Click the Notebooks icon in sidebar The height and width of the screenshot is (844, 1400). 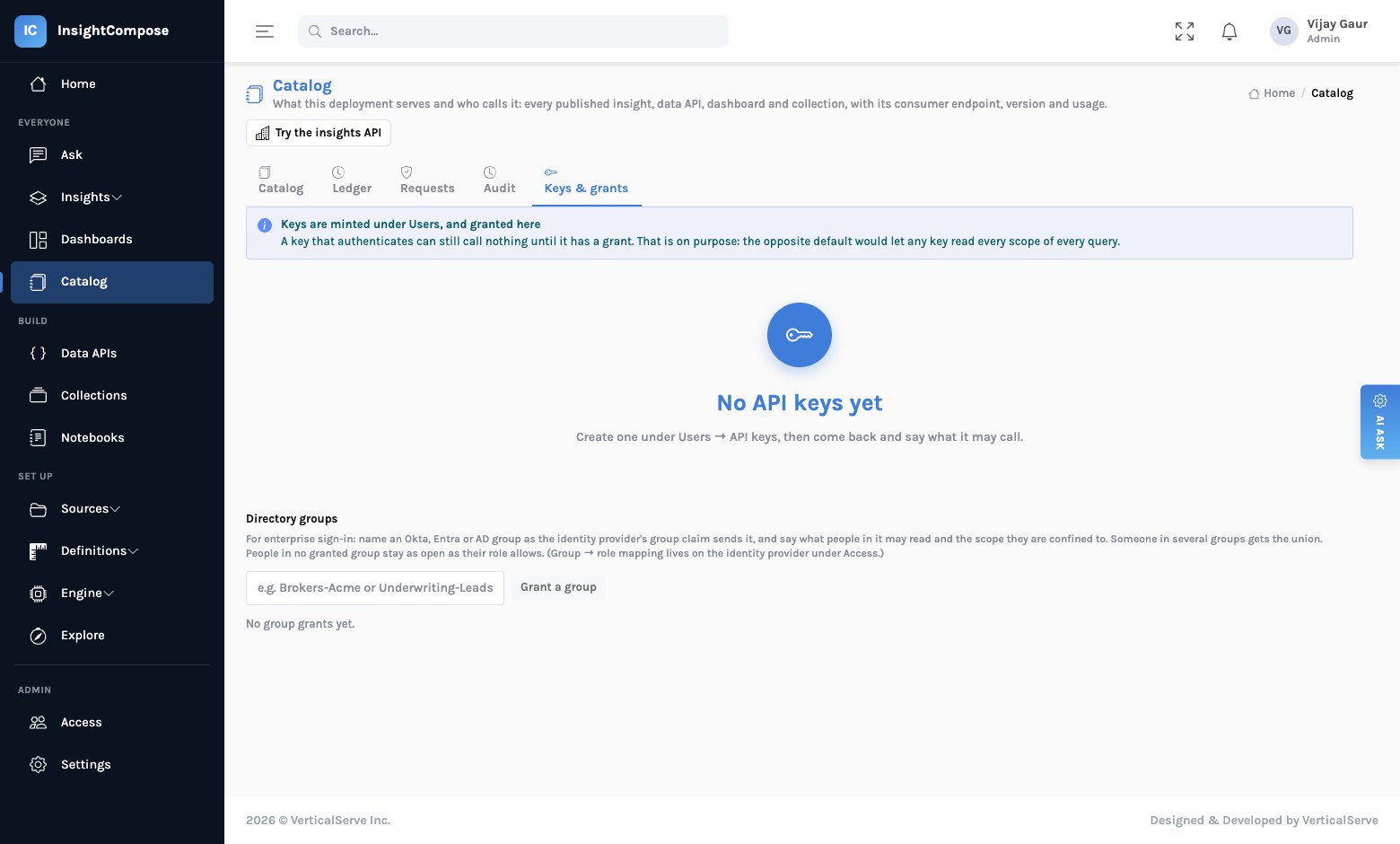click(38, 437)
